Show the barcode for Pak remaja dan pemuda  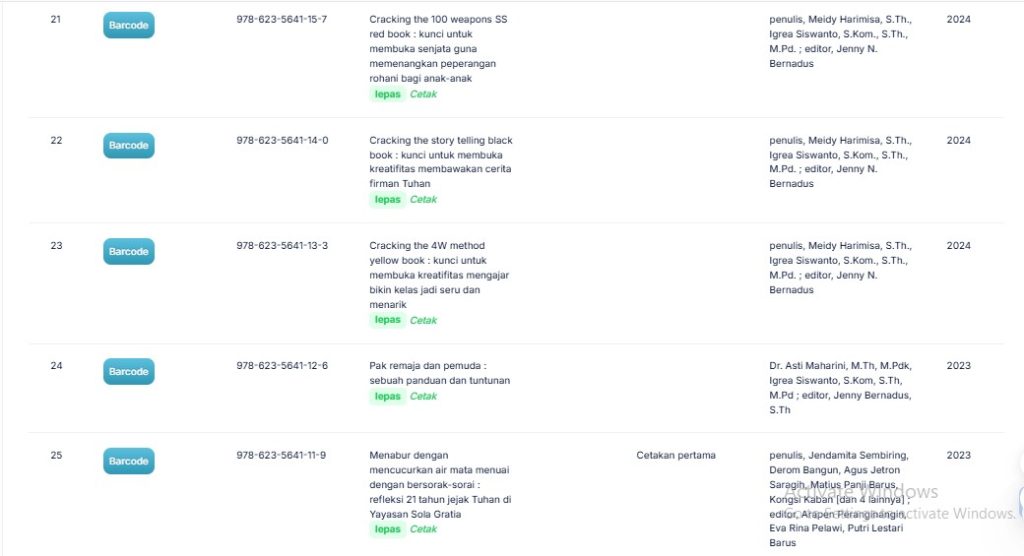coord(128,372)
